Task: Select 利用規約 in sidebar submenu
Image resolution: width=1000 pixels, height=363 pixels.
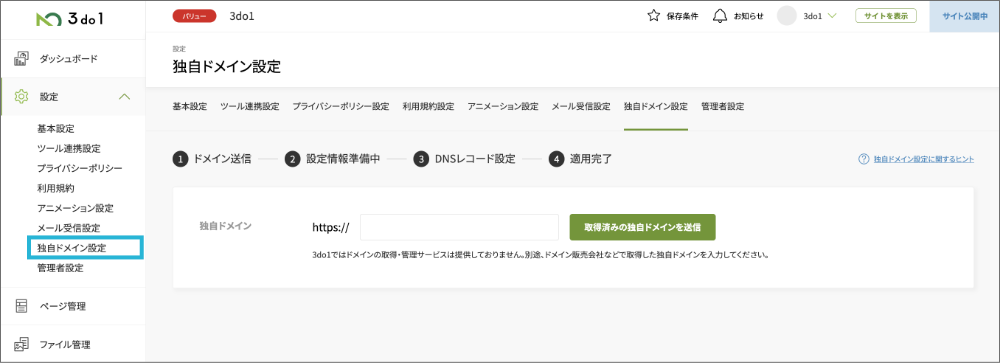Action: [56, 188]
